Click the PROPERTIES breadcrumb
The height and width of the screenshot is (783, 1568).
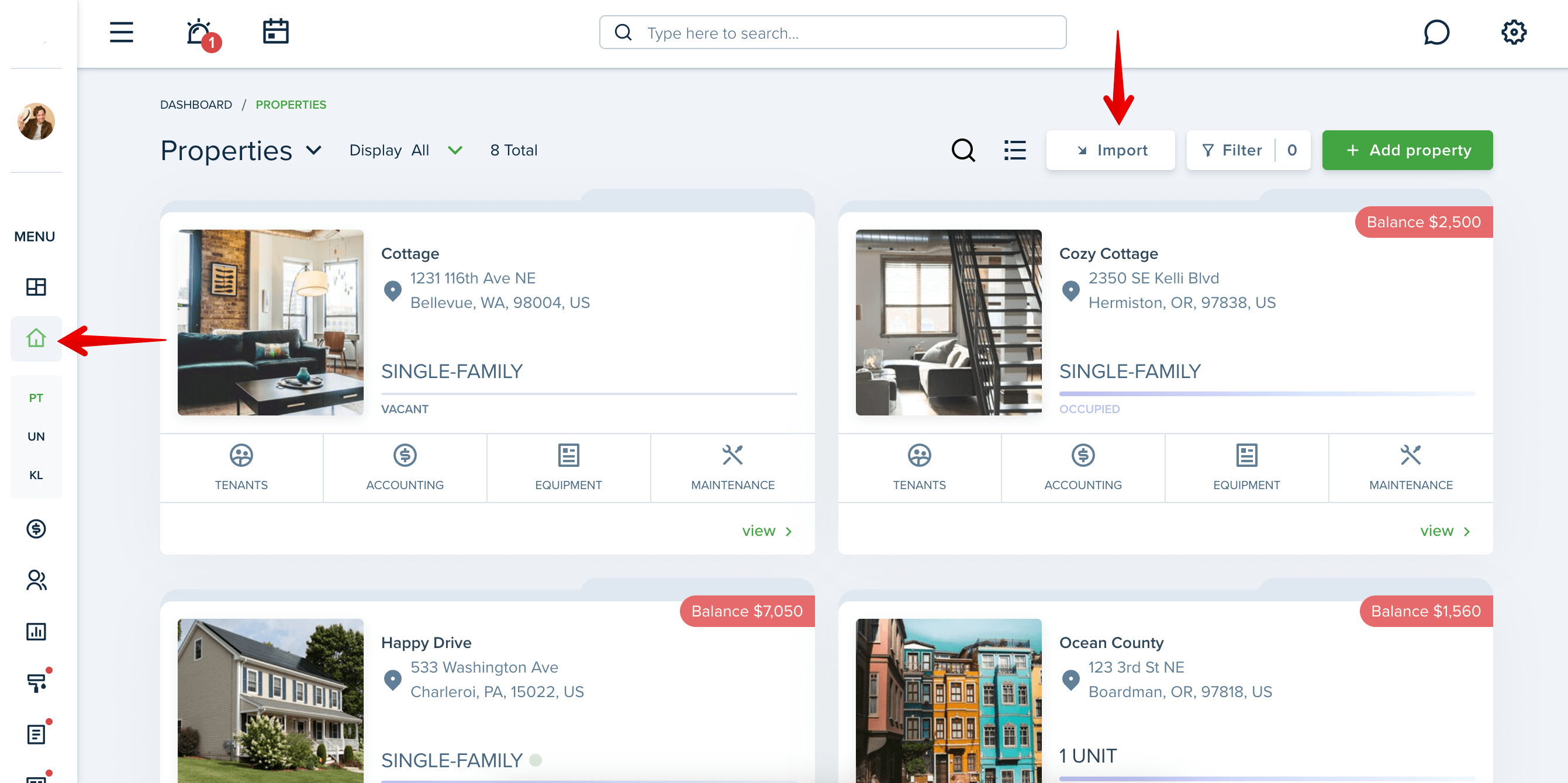pyautogui.click(x=291, y=105)
